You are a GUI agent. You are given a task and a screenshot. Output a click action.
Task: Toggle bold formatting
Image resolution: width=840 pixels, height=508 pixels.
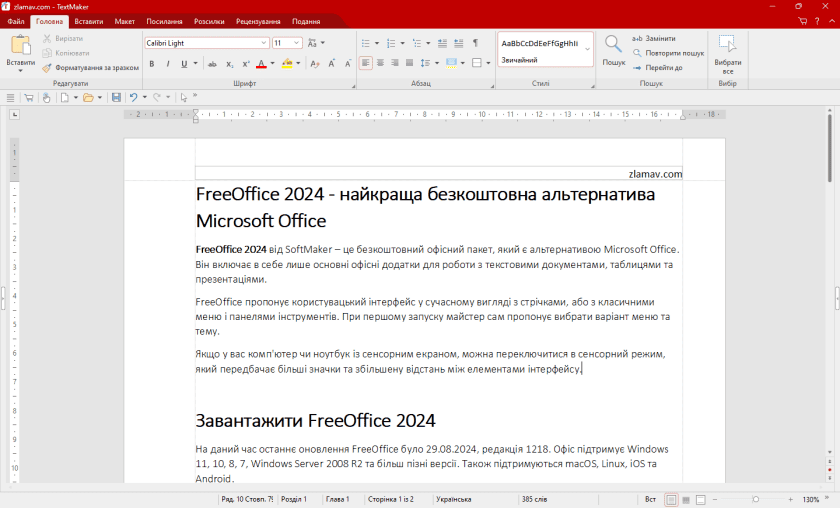click(x=152, y=64)
